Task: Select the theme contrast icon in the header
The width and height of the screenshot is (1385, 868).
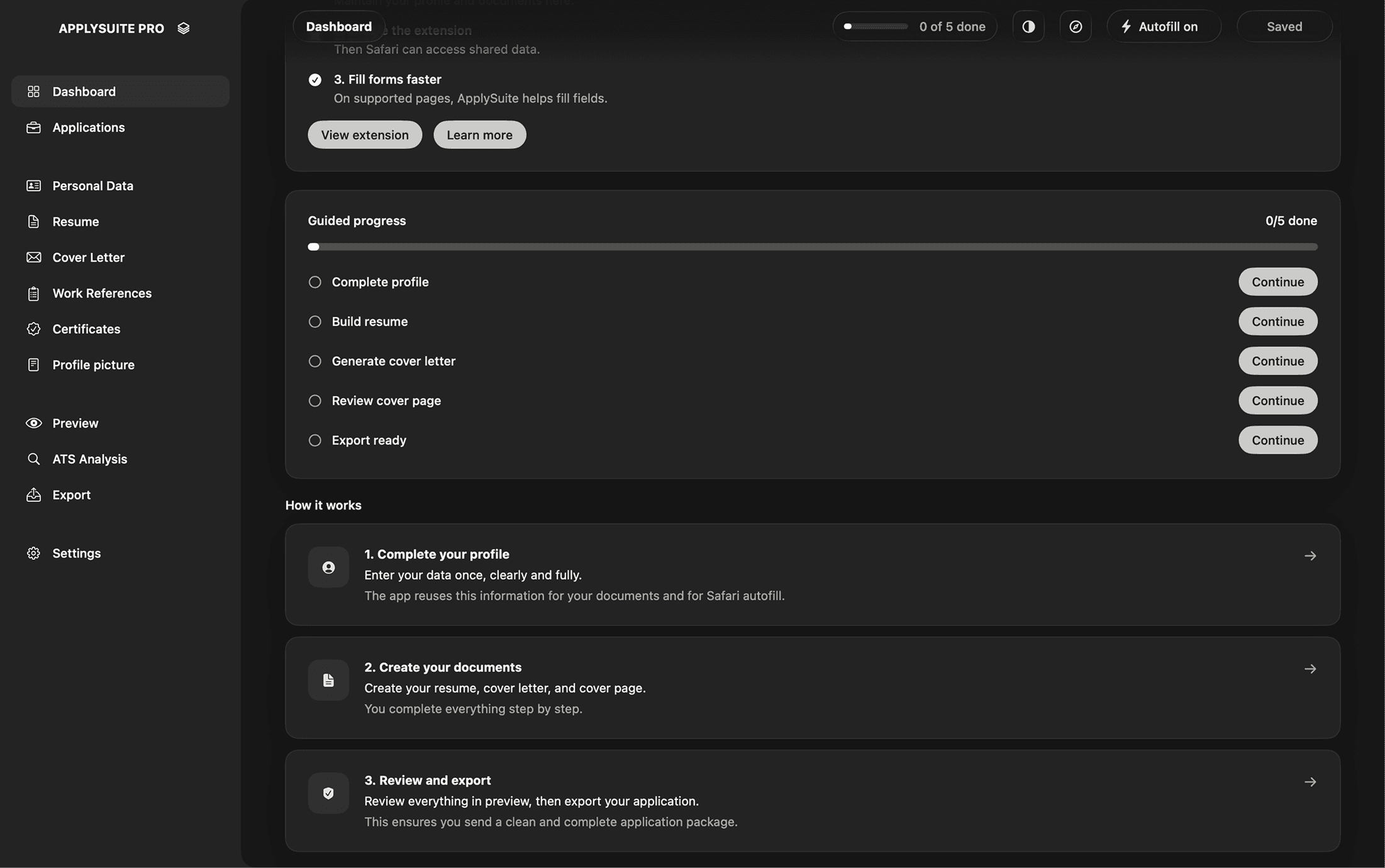Action: pos(1028,26)
